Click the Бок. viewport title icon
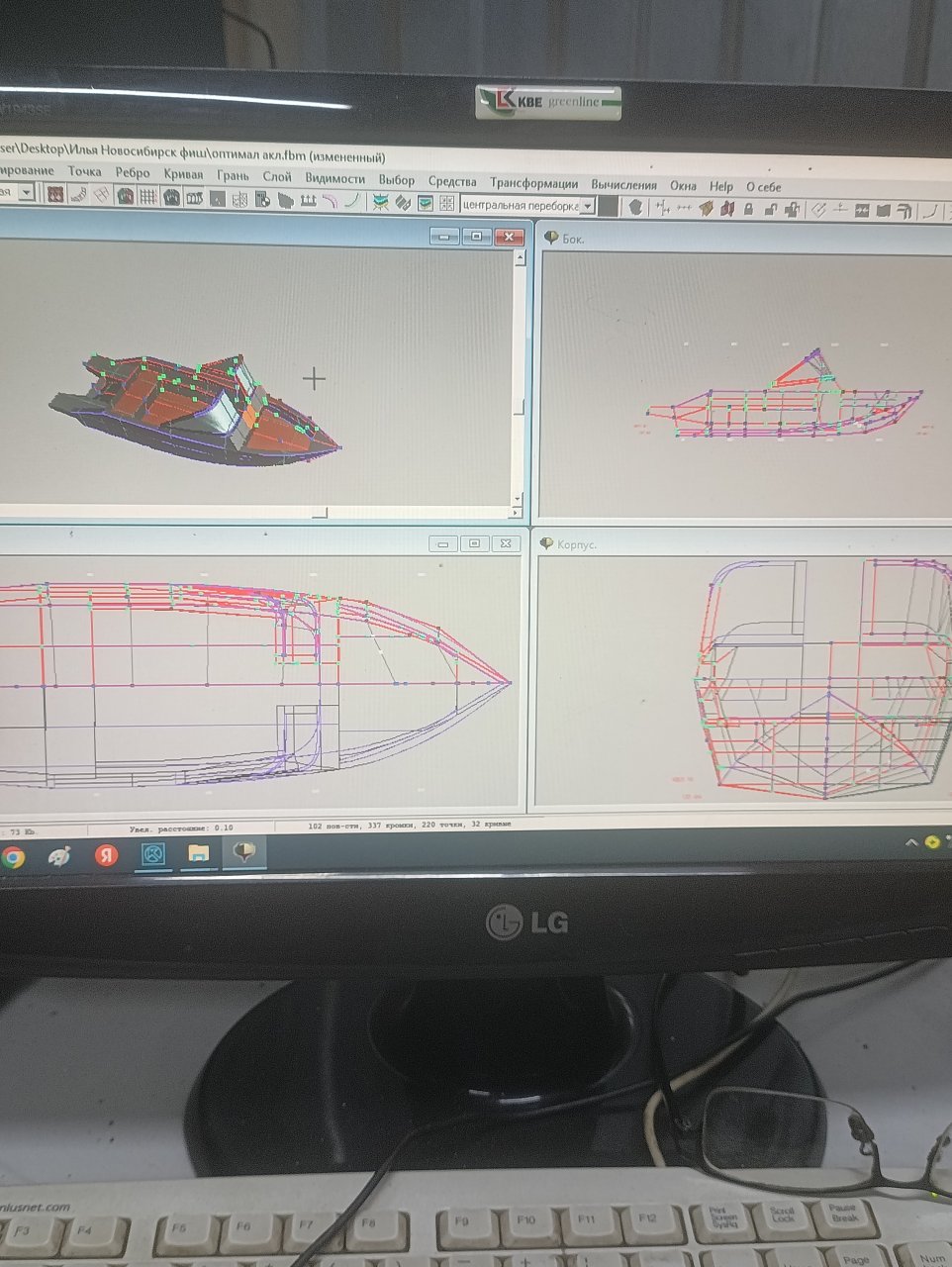The width and height of the screenshot is (952, 1267). [x=551, y=238]
